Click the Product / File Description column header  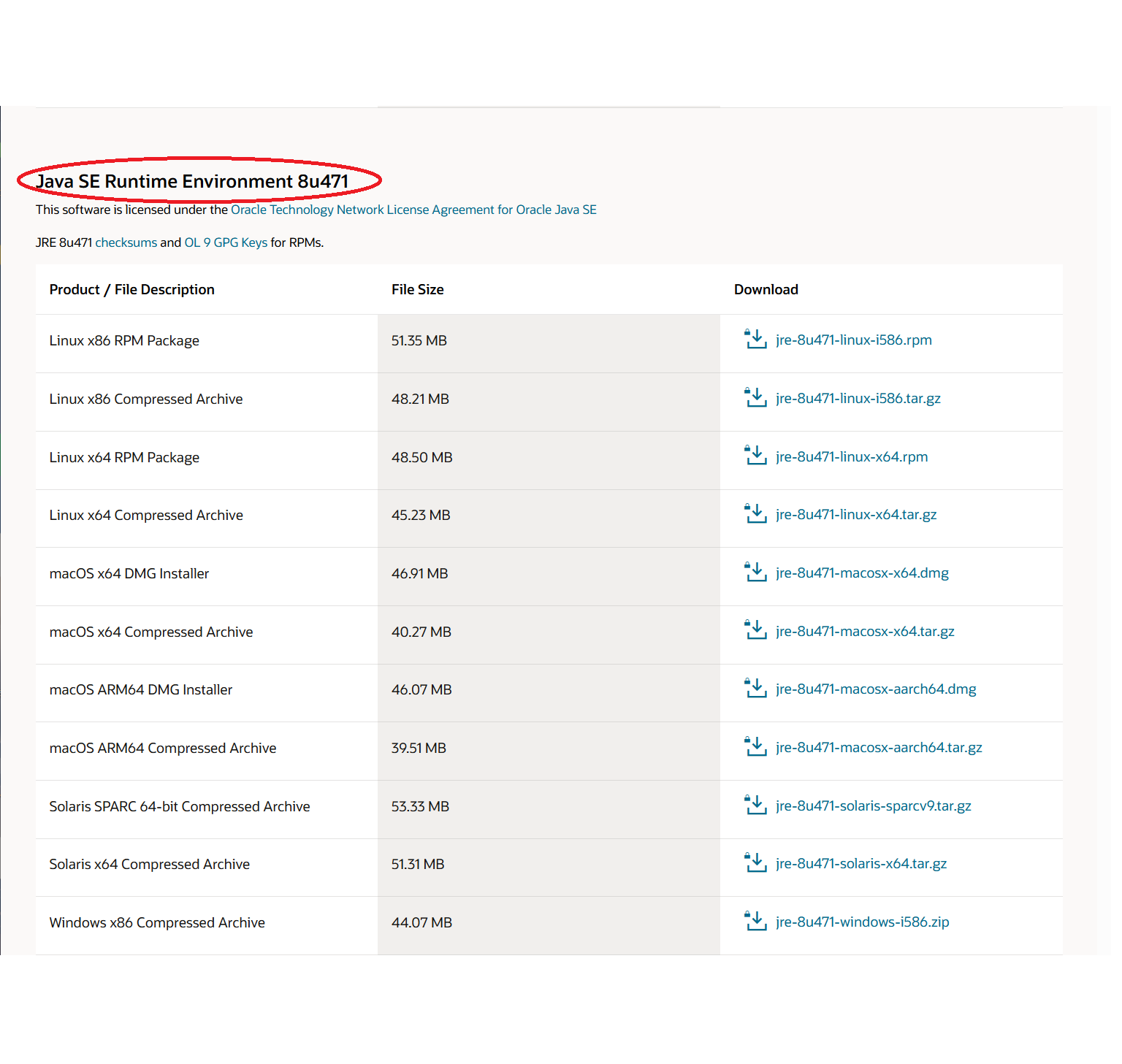click(131, 289)
